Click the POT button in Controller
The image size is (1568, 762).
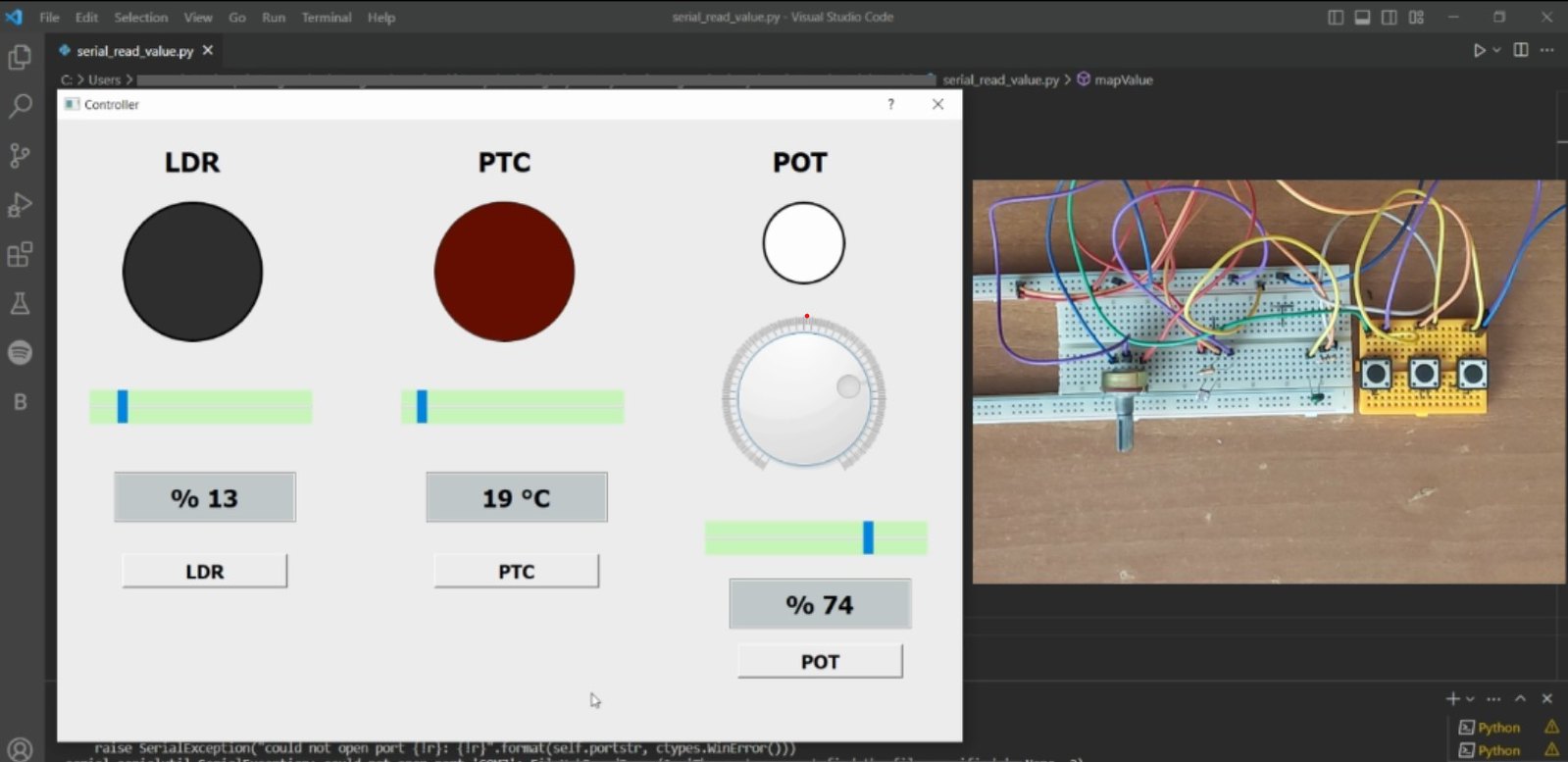coord(820,661)
